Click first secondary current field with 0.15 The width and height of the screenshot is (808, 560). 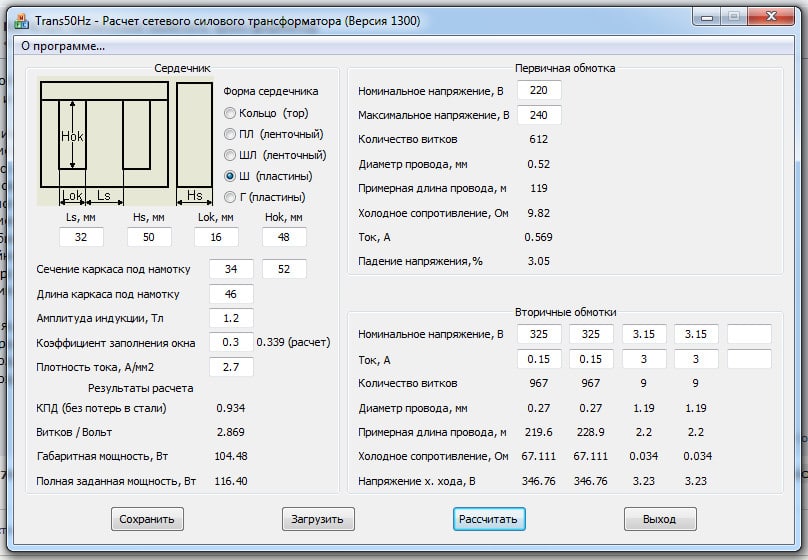pyautogui.click(x=539, y=359)
